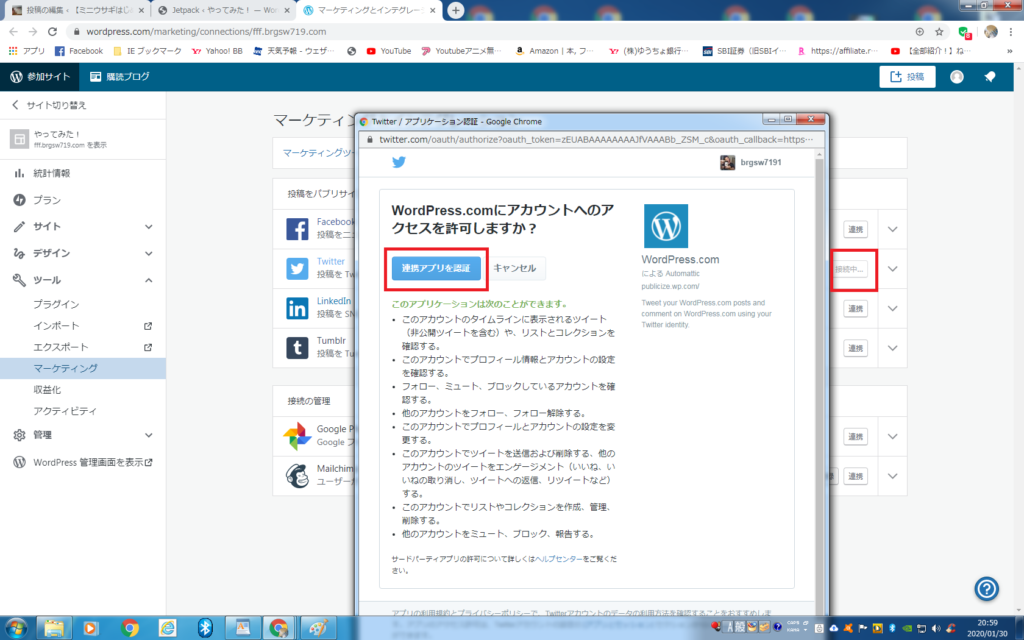Expand the デザイン section in sidebar
The width and height of the screenshot is (1024, 640).
click(x=82, y=253)
